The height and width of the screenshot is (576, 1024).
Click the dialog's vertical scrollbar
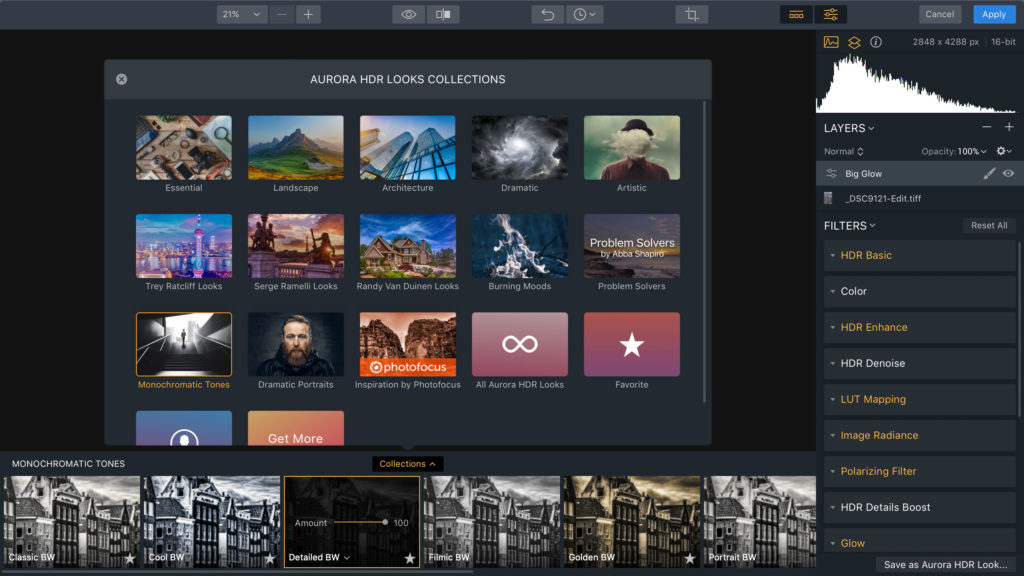(x=704, y=251)
